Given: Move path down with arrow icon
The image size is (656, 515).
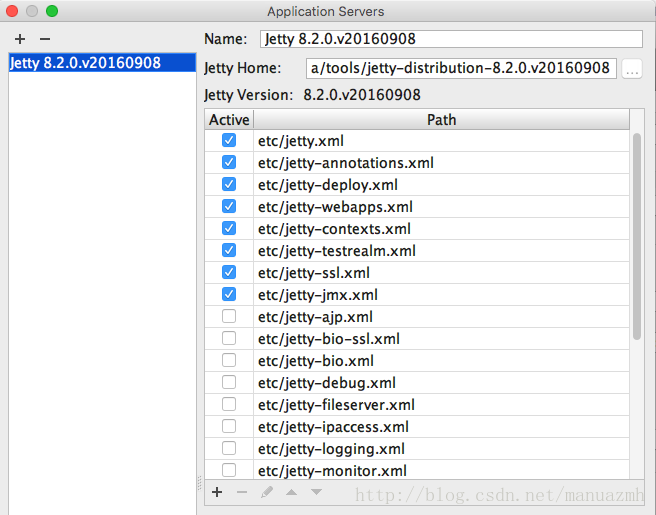Looking at the screenshot, I should click(316, 492).
